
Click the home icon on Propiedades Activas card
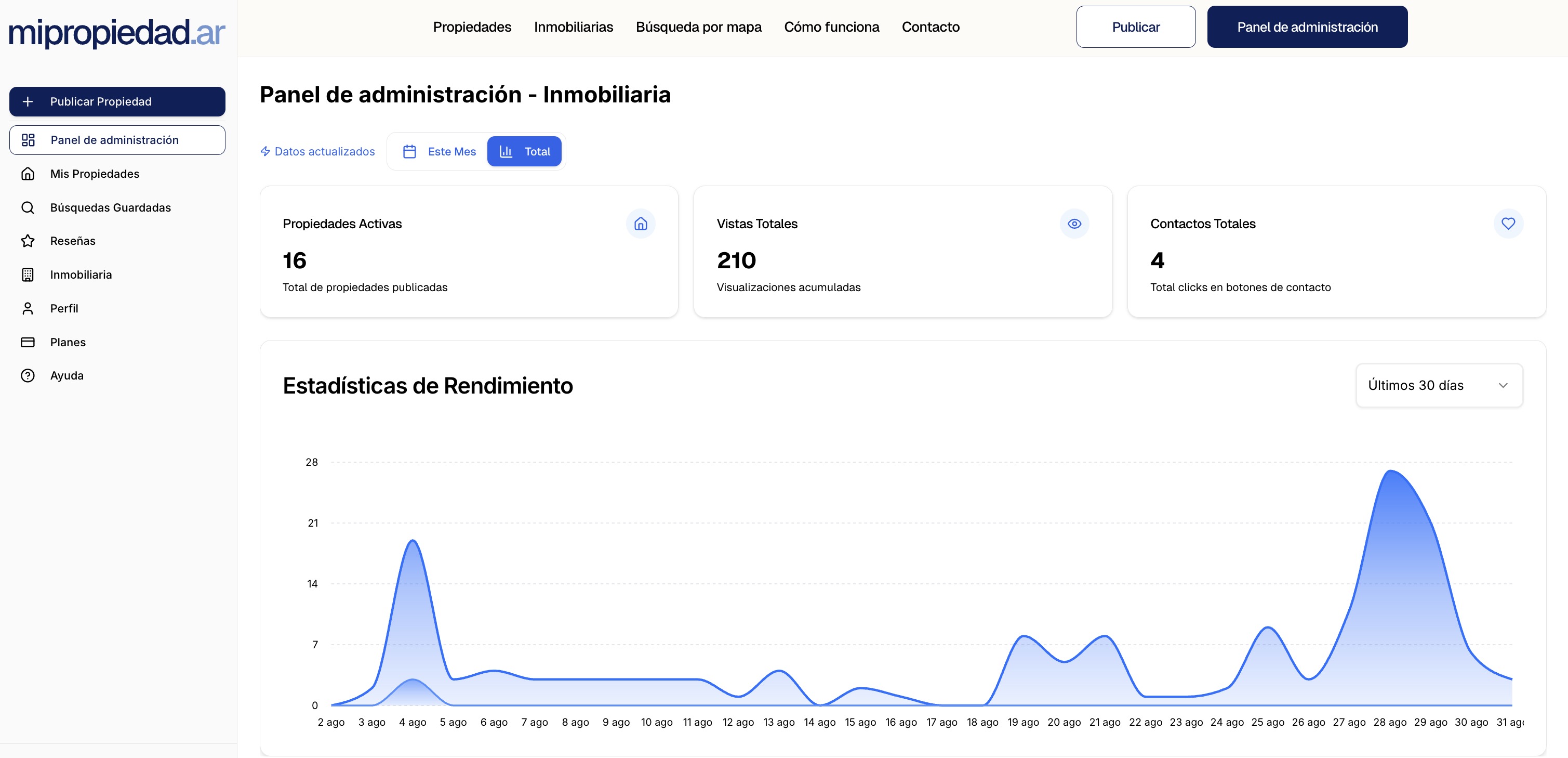tap(641, 224)
